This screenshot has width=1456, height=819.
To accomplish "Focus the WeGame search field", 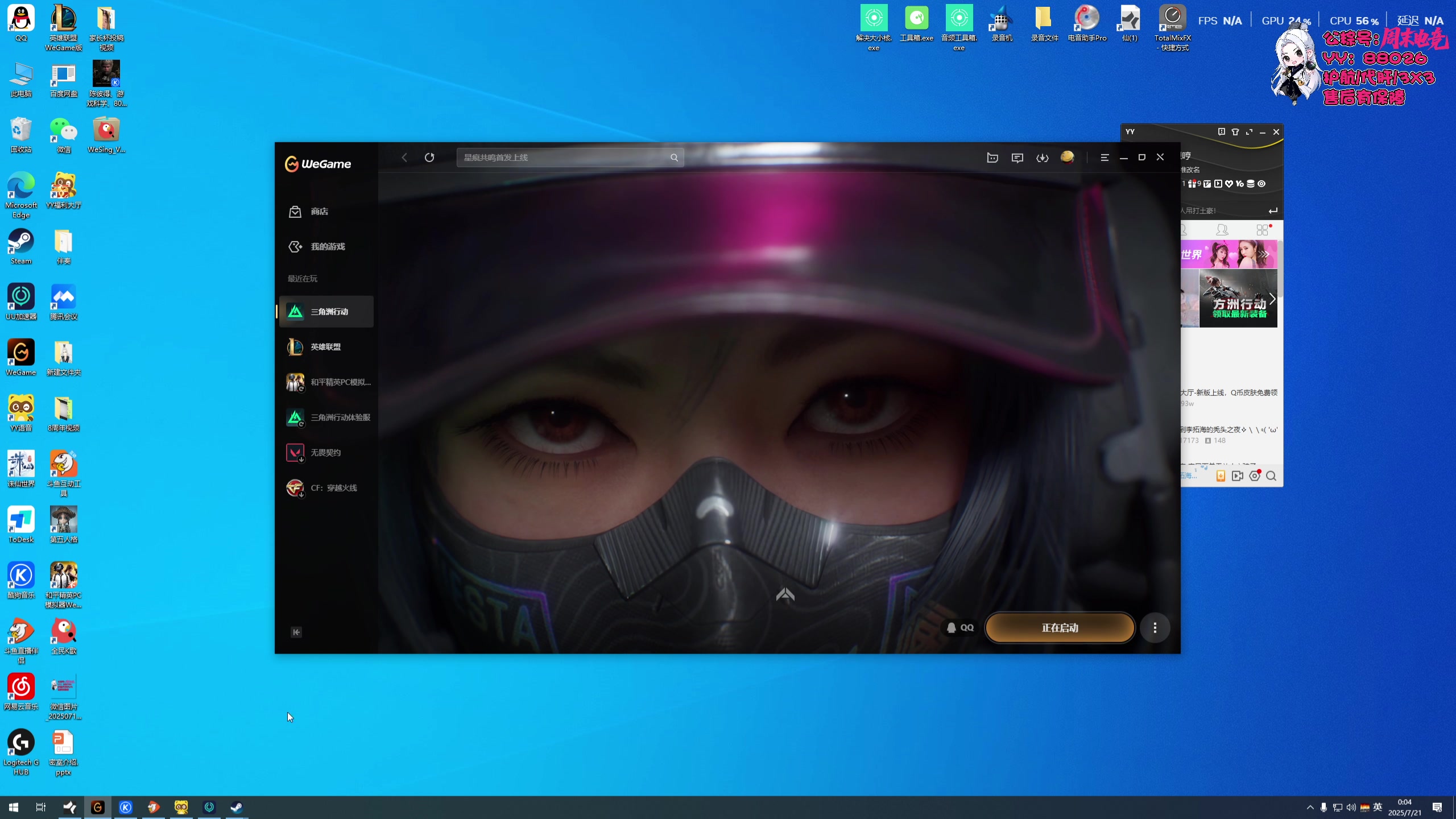I will [x=570, y=158].
